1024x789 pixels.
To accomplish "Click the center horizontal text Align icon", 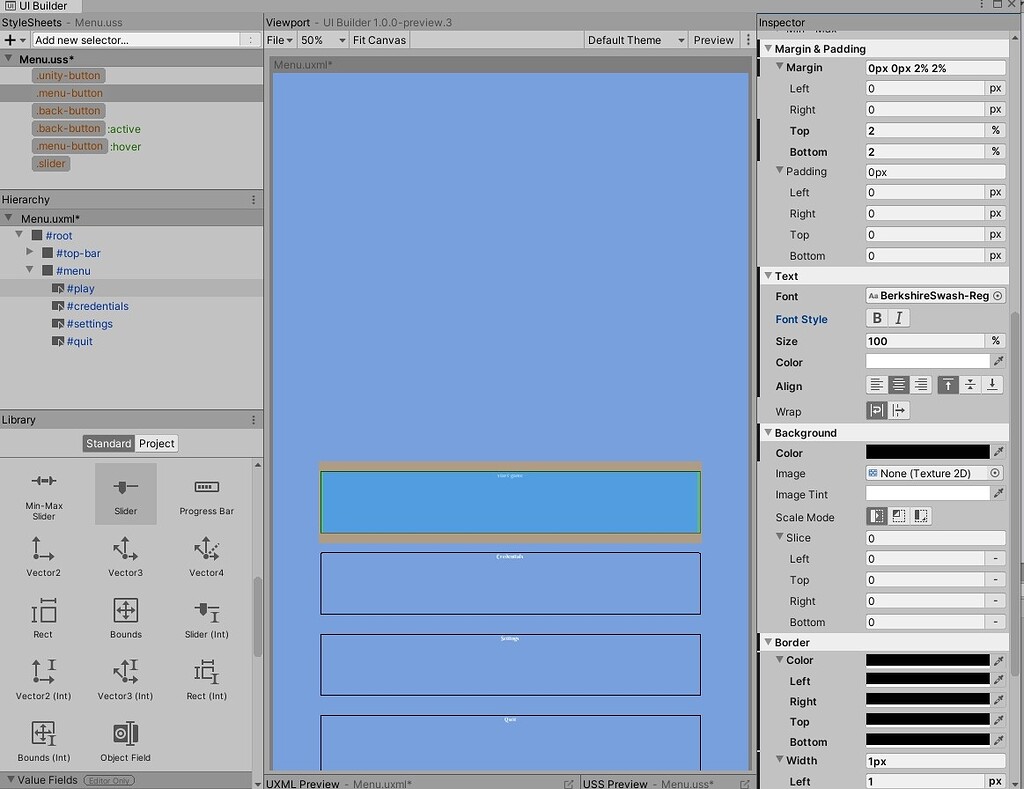I will (897, 384).
